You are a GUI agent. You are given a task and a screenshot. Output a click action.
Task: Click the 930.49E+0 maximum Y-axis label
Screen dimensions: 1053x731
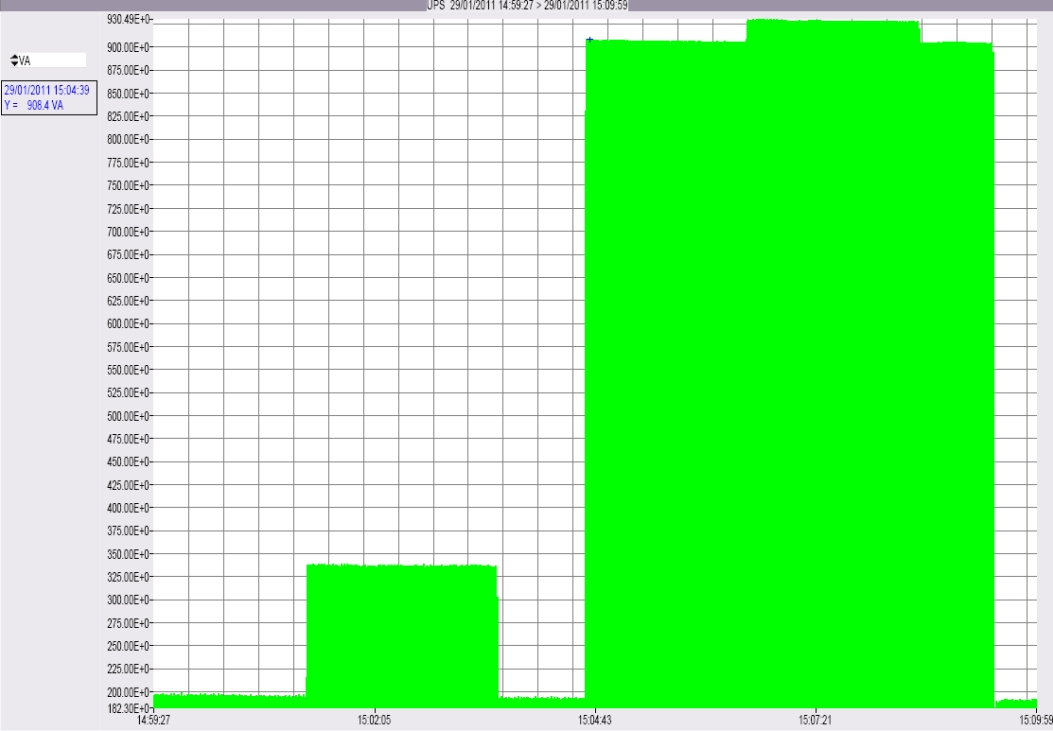(x=128, y=19)
